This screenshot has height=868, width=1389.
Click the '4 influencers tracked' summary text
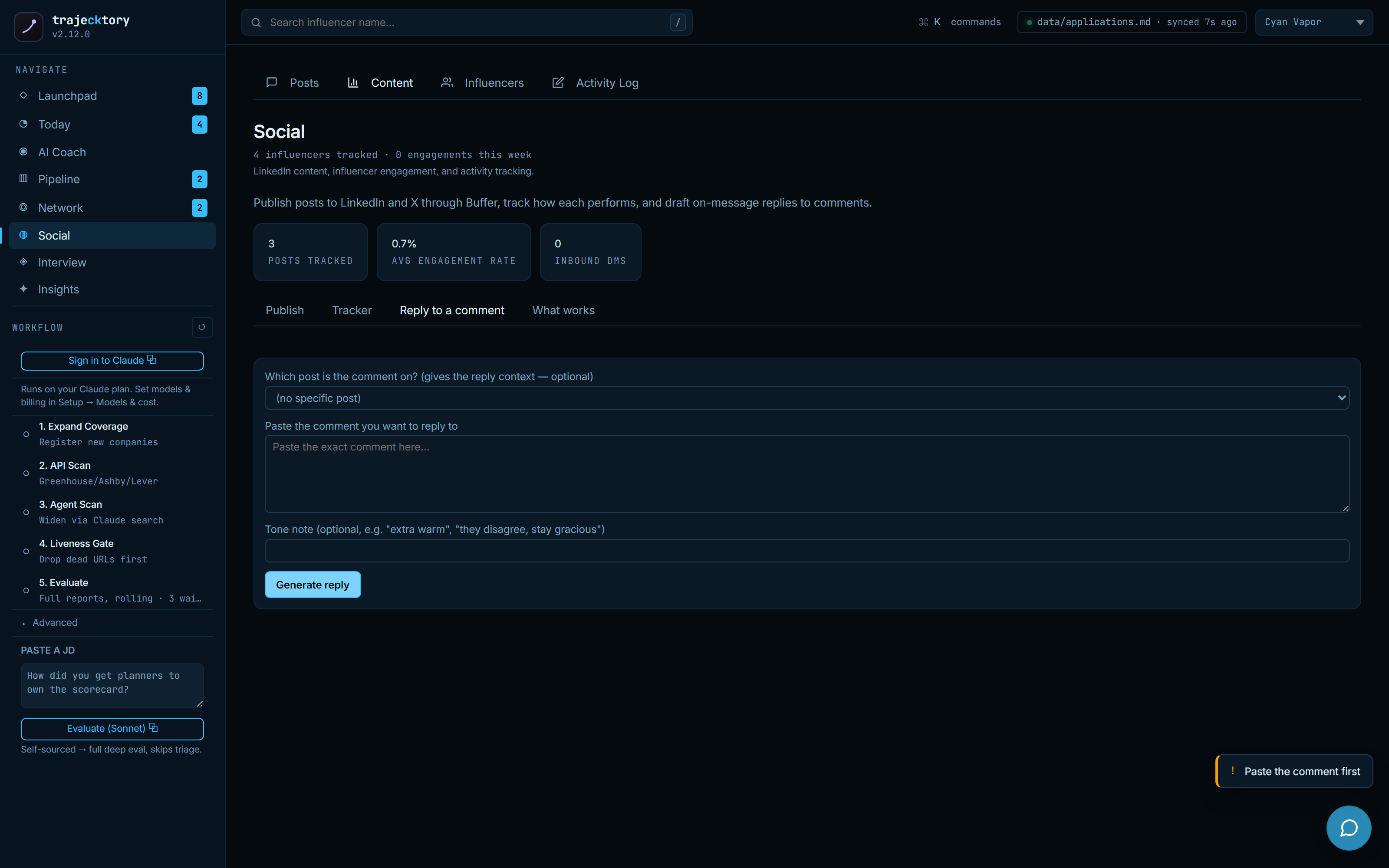(316, 155)
